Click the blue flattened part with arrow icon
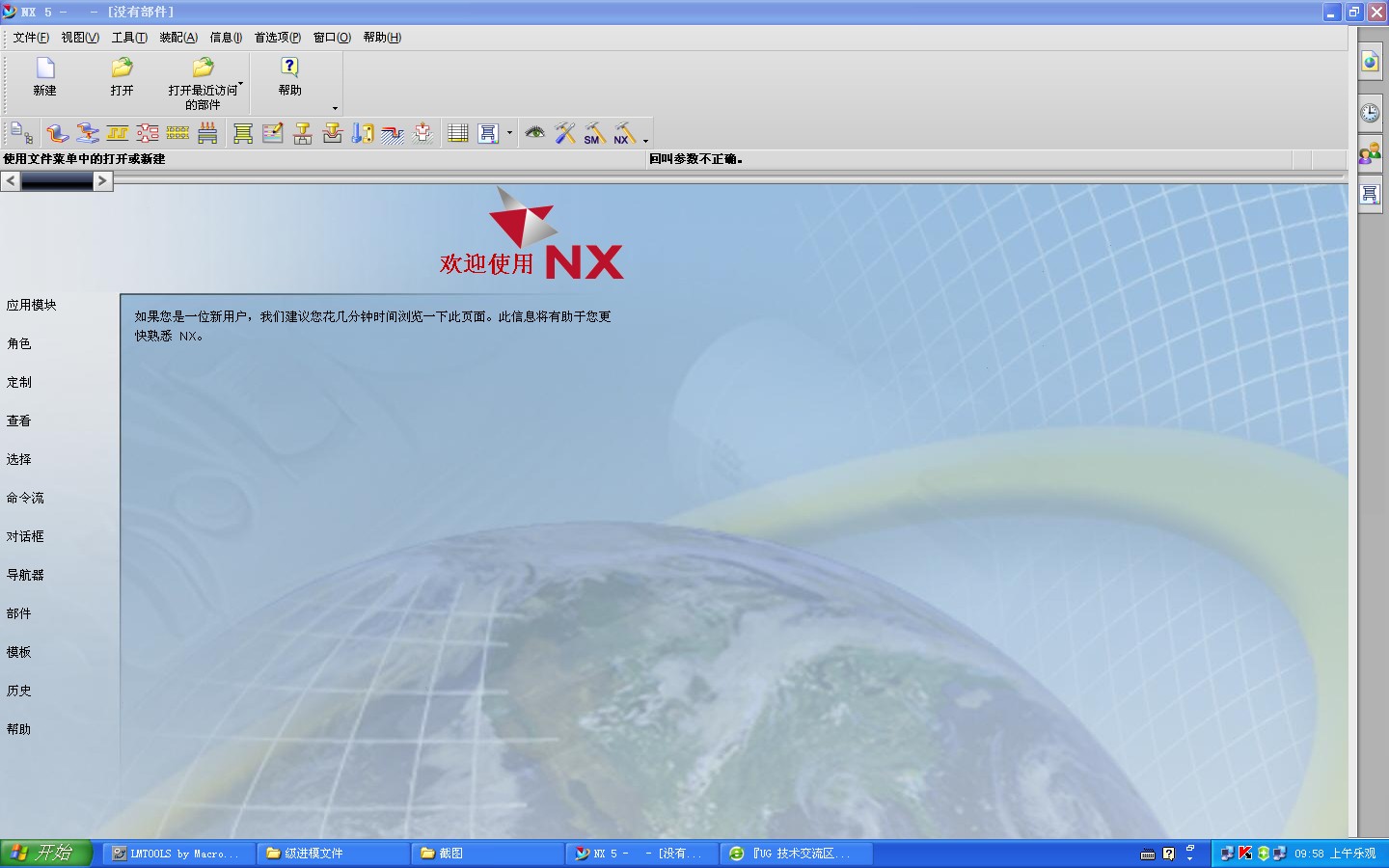Image resolution: width=1389 pixels, height=868 pixels. [88, 133]
